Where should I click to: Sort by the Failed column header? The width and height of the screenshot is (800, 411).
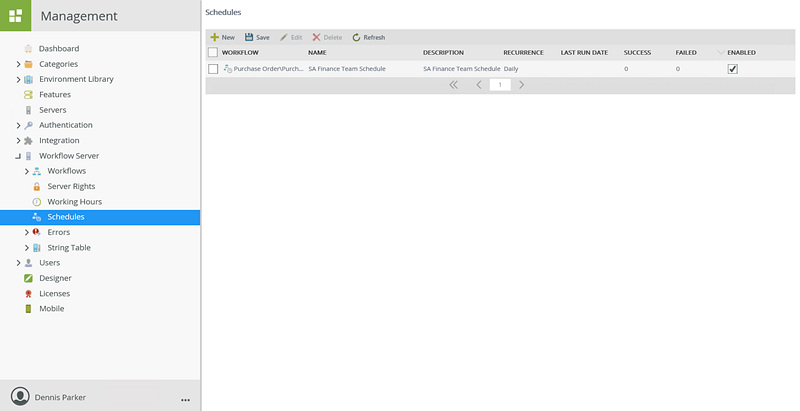click(x=686, y=52)
